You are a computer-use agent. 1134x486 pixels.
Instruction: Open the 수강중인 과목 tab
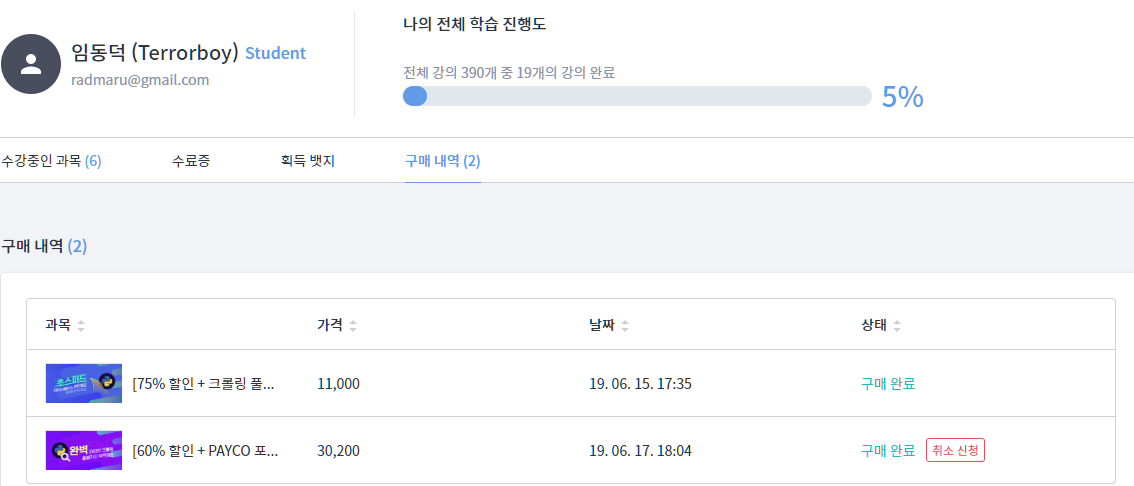(51, 161)
